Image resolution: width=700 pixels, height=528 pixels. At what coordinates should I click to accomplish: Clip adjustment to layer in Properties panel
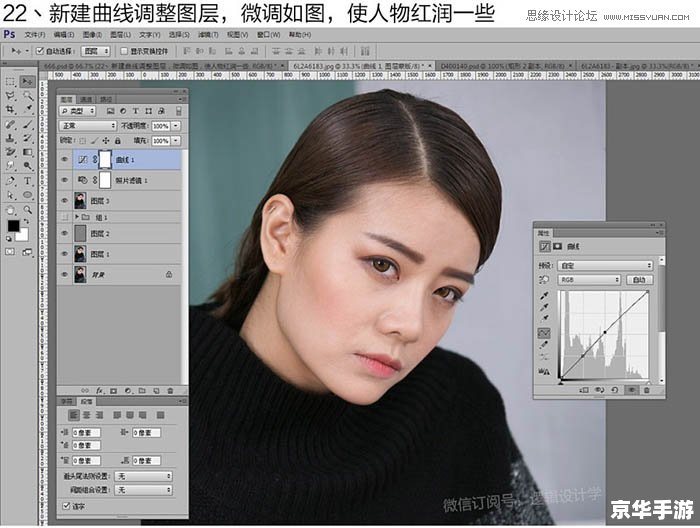584,390
